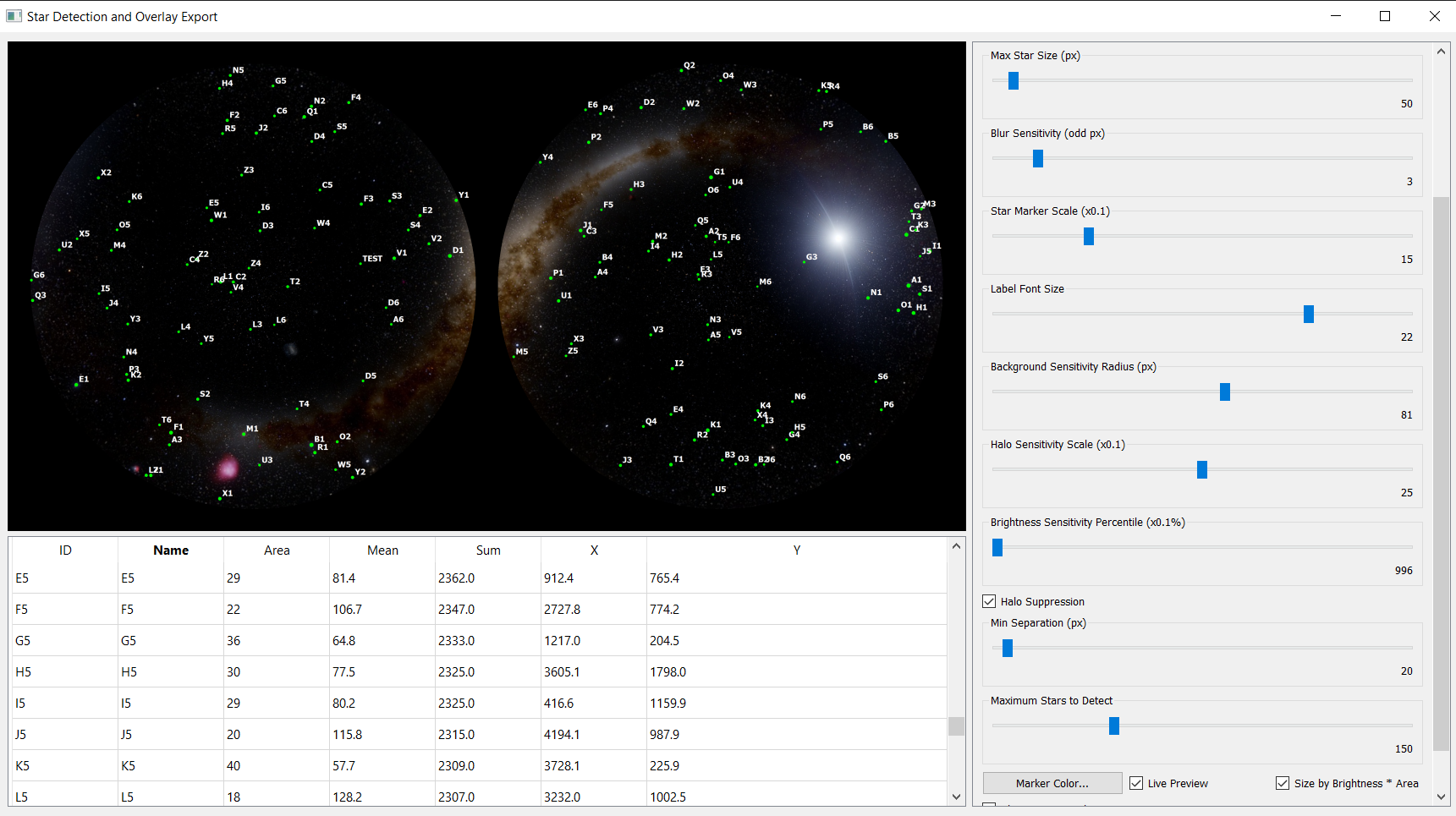The image size is (1456, 816).
Task: Click the Max Star Size slider handle
Action: click(1014, 80)
